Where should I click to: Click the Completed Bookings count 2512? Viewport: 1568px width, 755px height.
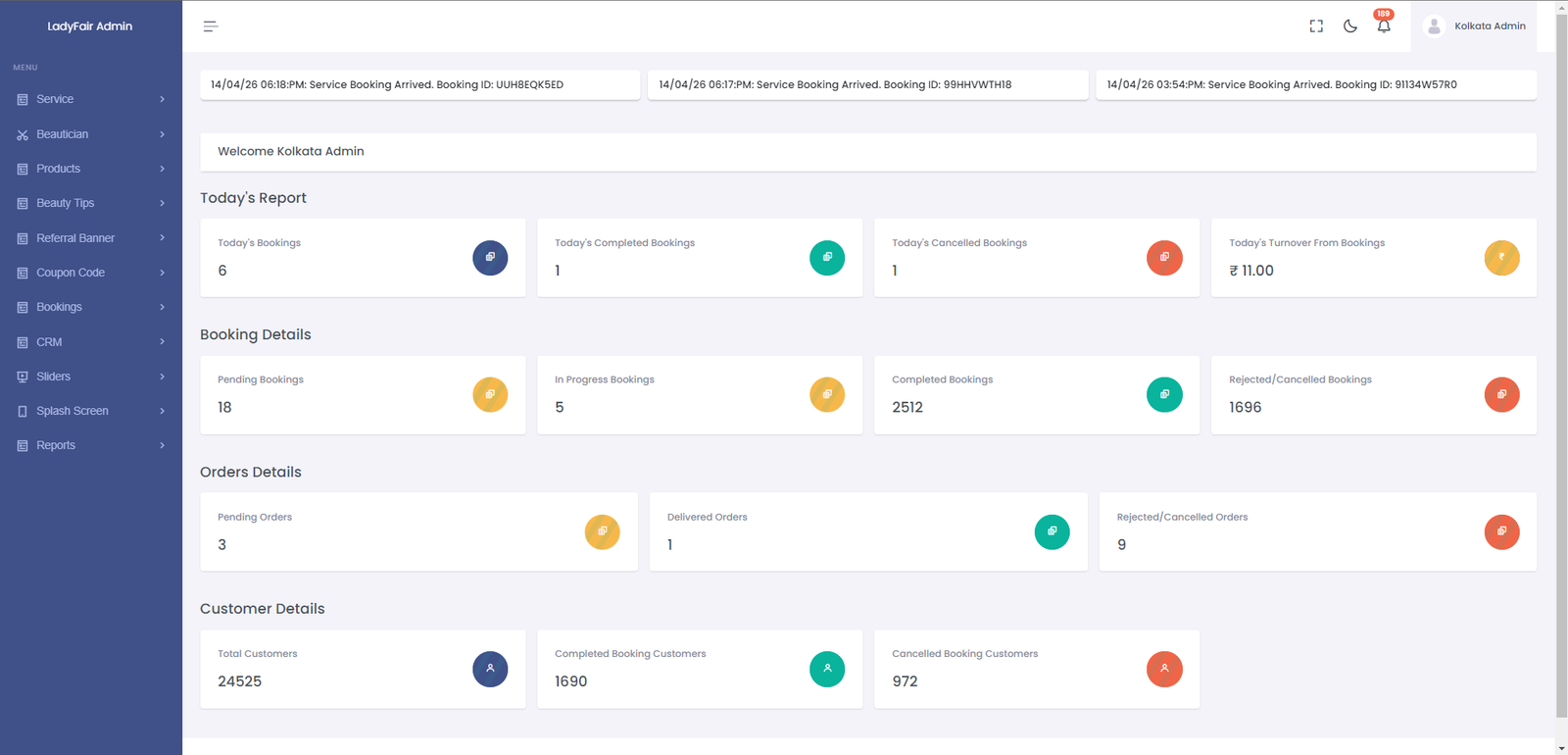coord(907,407)
